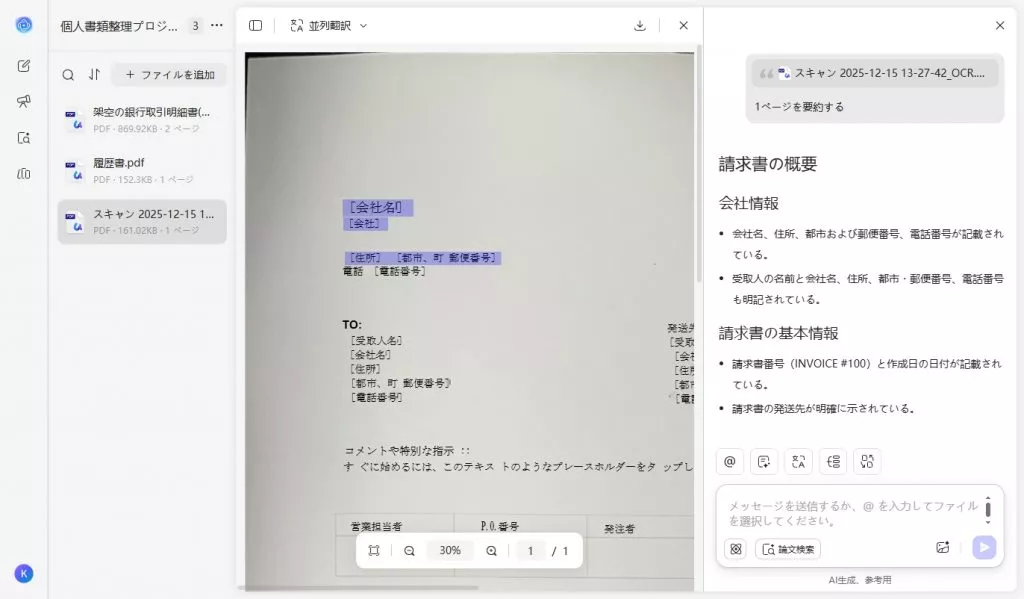Screen dimensions: 1024x599
Task: Download the scanned document using the download icon
Action: point(639,25)
